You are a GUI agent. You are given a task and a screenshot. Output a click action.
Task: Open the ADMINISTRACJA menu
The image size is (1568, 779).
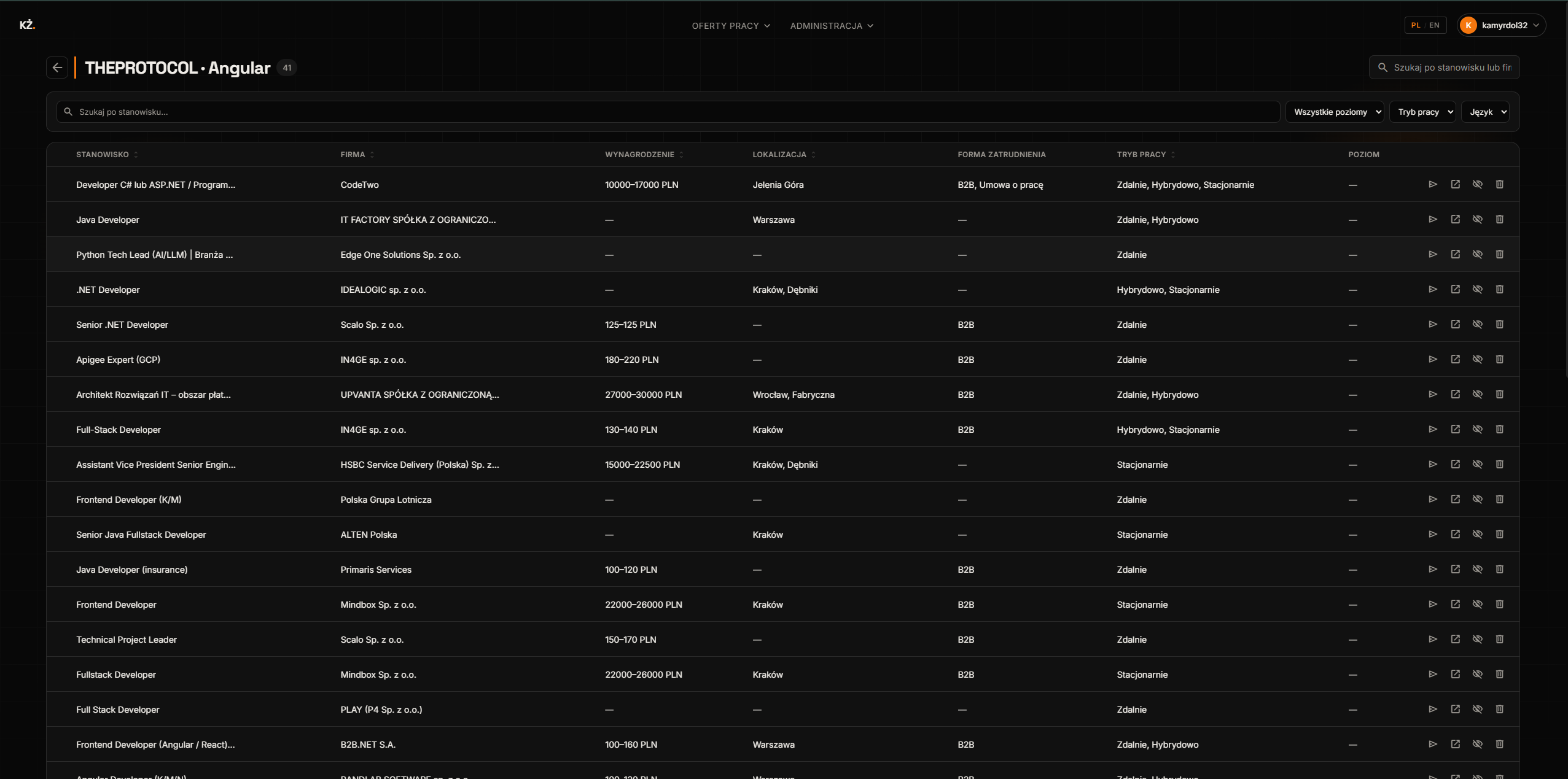tap(832, 26)
